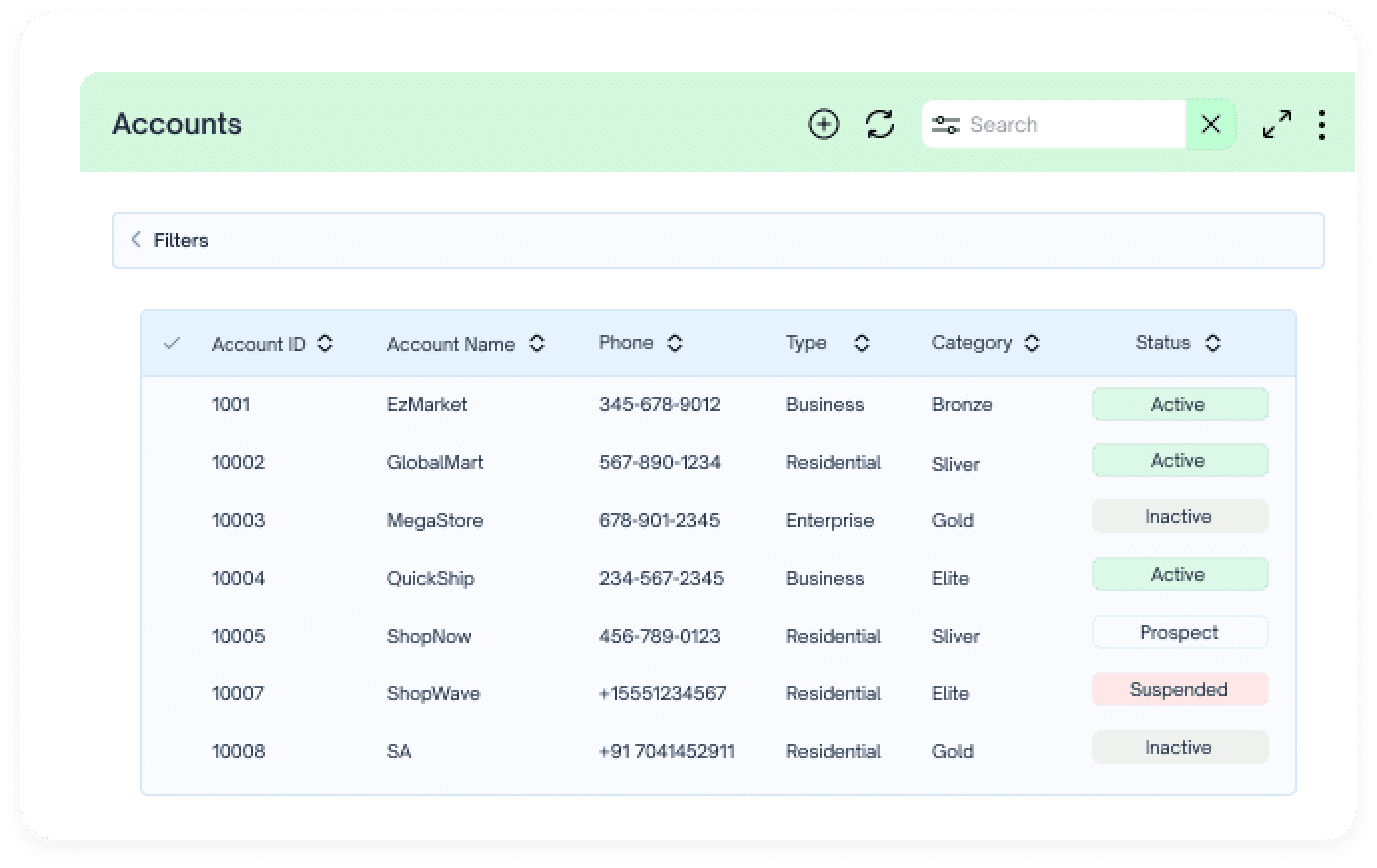Click the MegaStore account name
Image resolution: width=1377 pixels, height=868 pixels.
[x=435, y=520]
